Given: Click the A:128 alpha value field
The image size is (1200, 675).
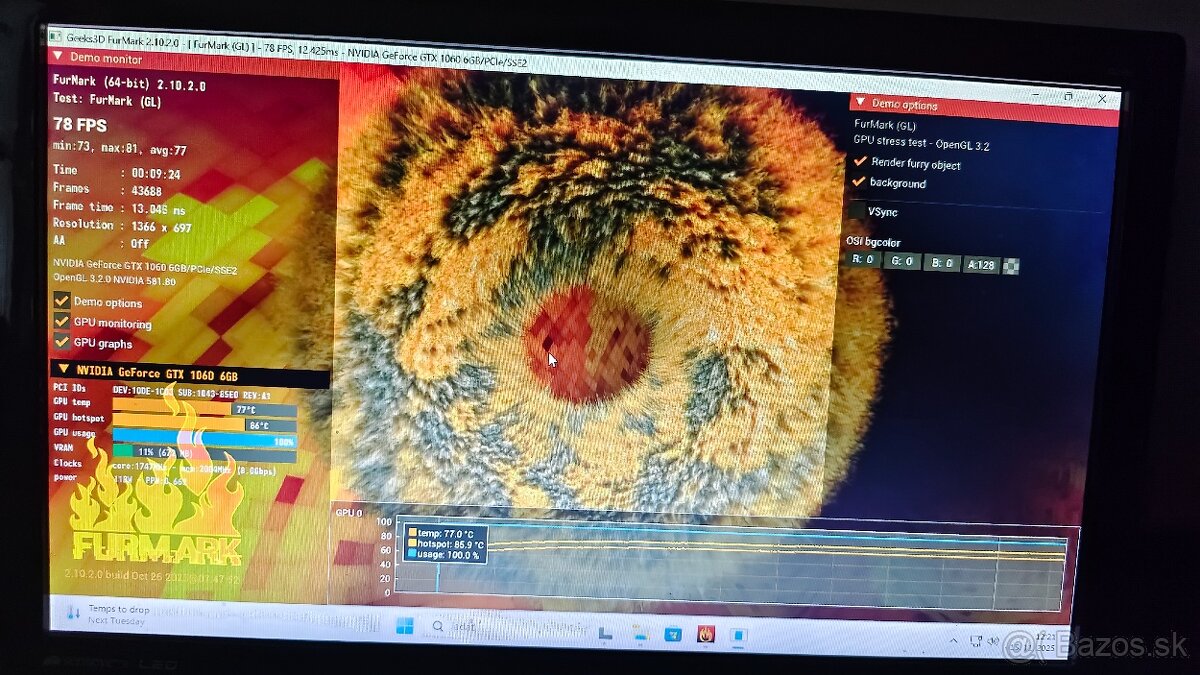Looking at the screenshot, I should coord(980,265).
